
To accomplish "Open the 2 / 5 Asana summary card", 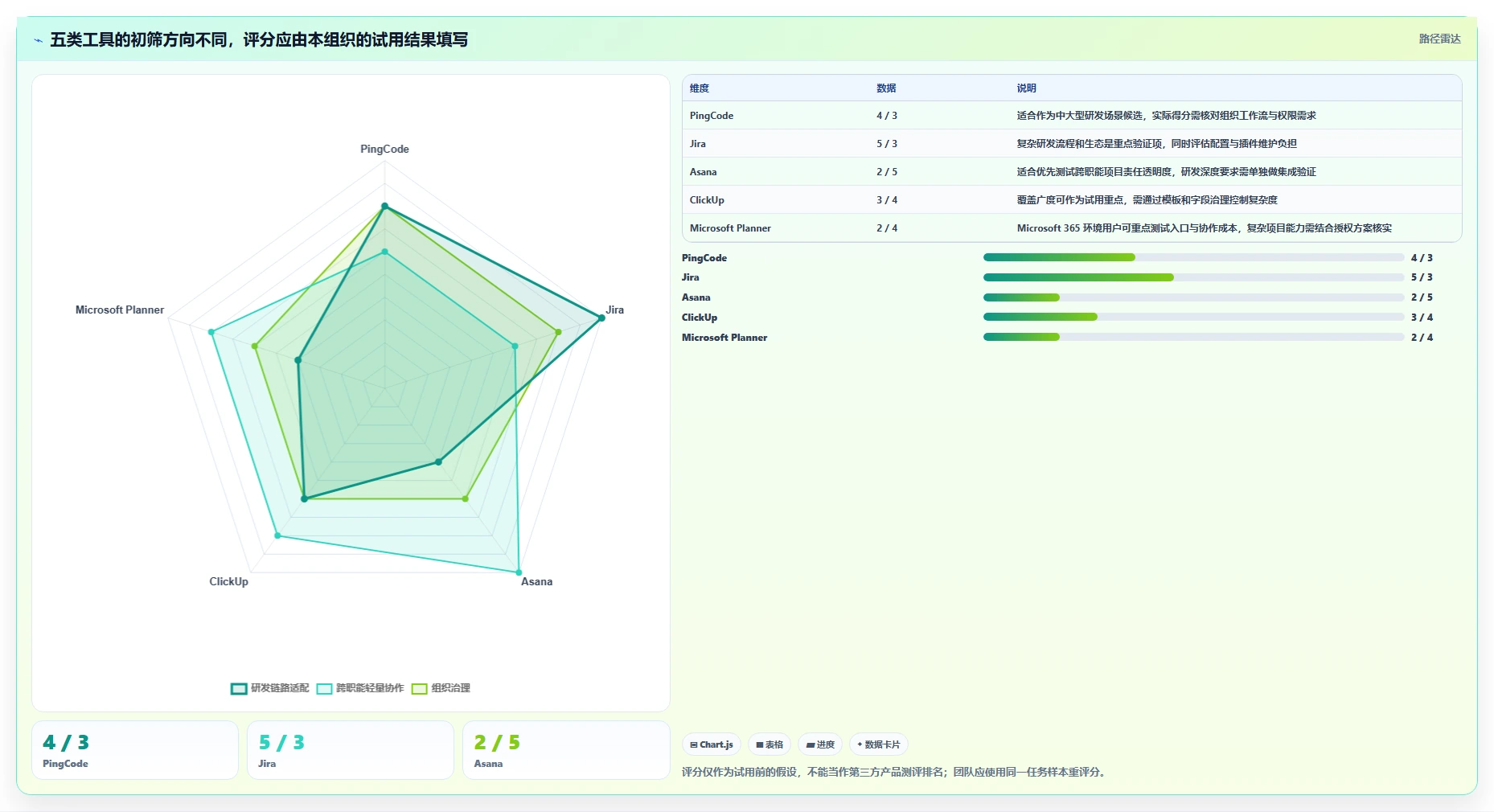I will (566, 750).
